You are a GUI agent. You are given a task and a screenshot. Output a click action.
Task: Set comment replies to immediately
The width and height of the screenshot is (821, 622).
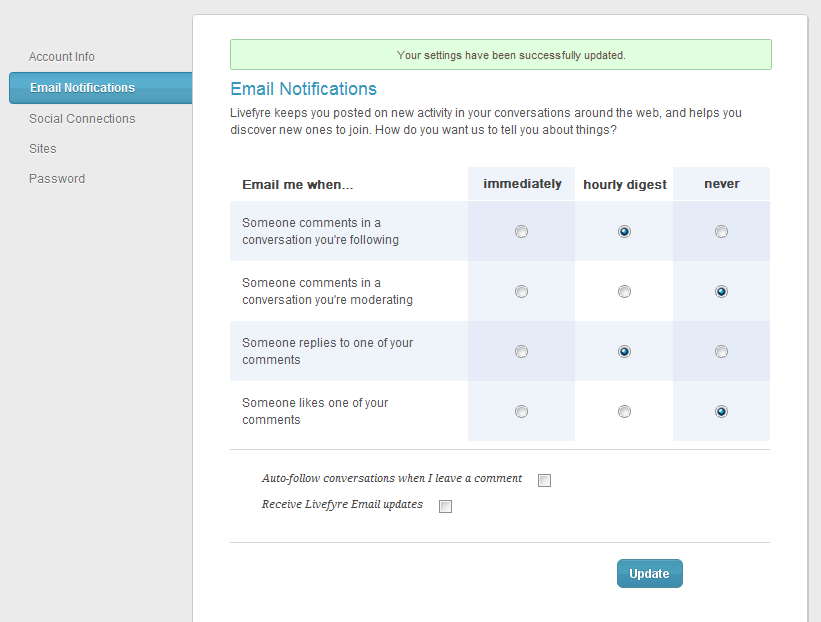click(521, 352)
